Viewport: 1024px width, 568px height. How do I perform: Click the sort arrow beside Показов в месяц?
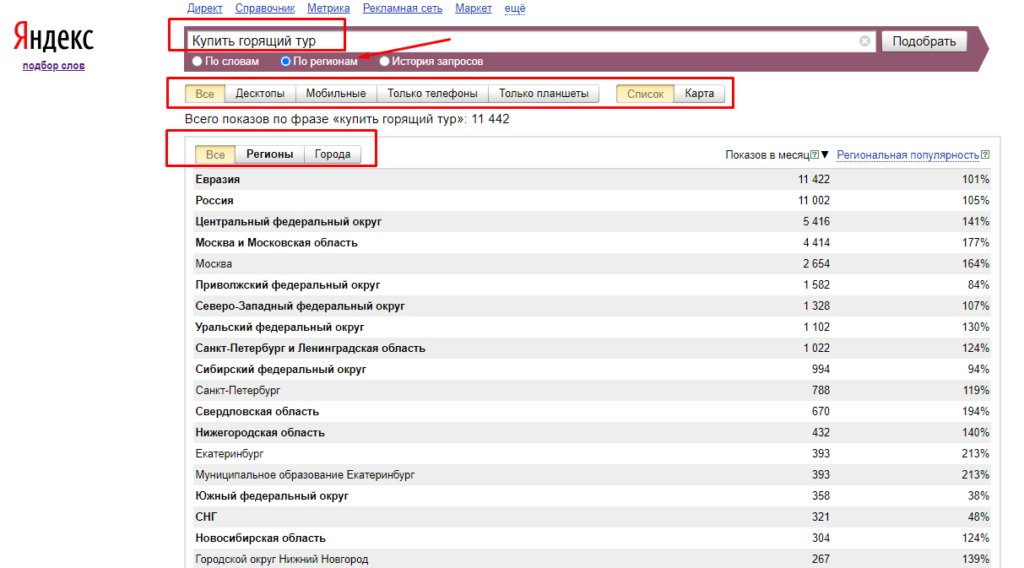[825, 155]
